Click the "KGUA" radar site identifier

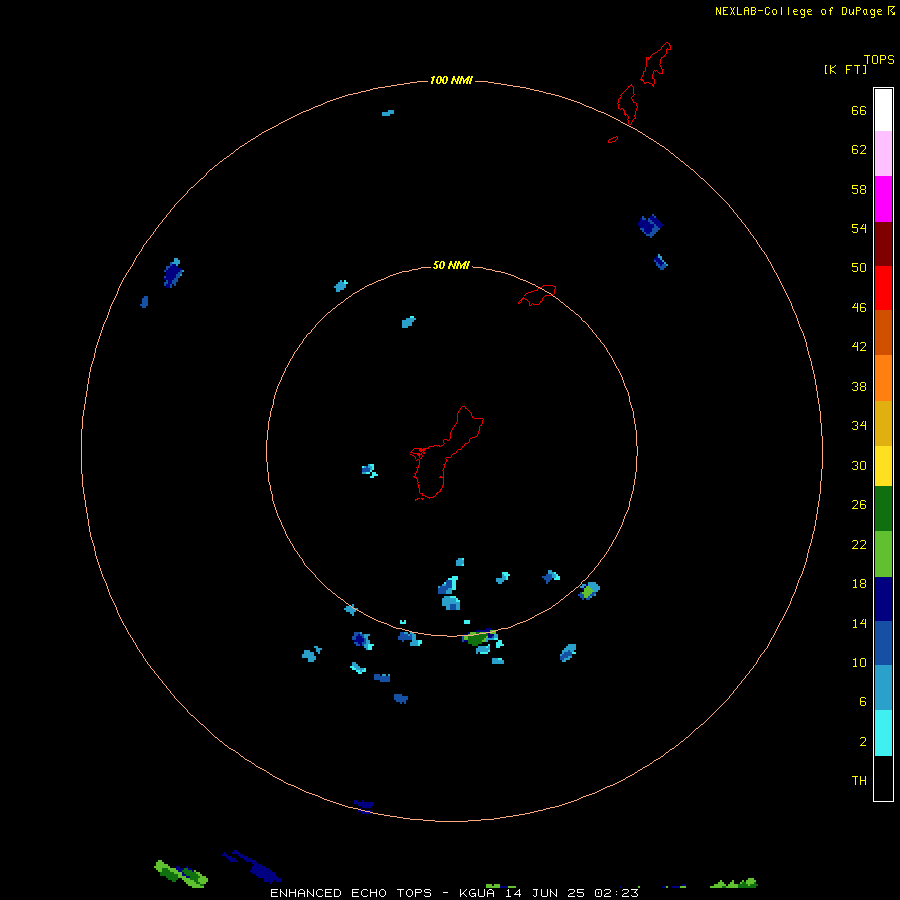[477, 893]
